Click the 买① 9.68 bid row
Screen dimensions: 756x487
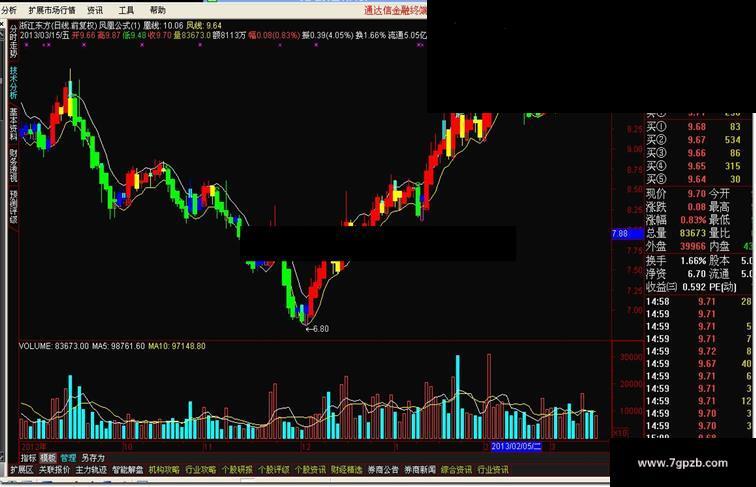[x=693, y=127]
